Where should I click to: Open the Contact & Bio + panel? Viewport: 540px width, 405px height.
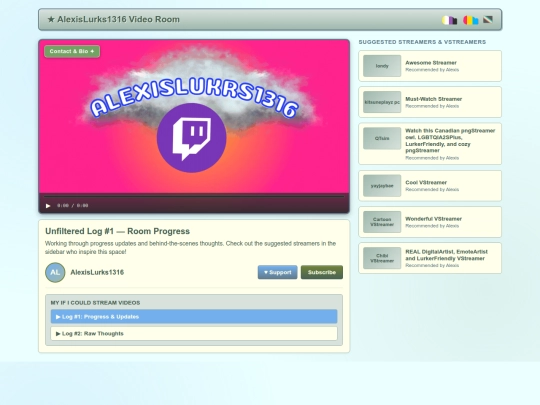(72, 51)
